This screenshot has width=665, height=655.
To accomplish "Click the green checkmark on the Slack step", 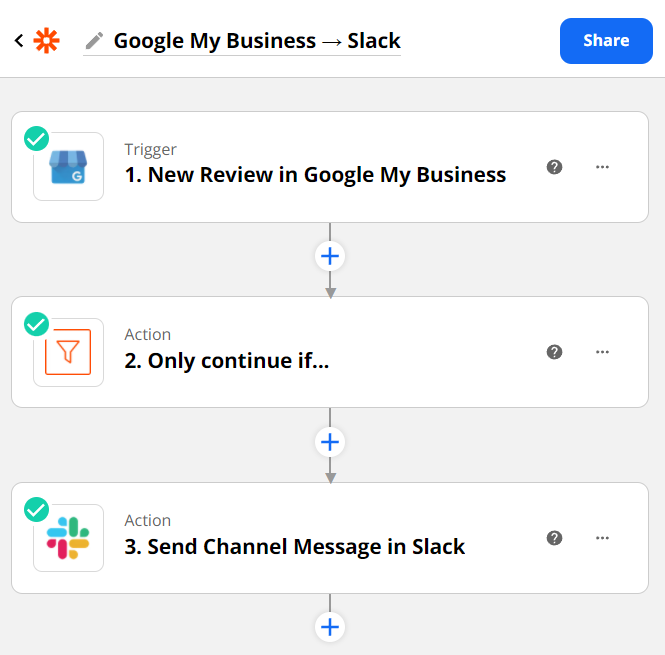I will pos(36,509).
